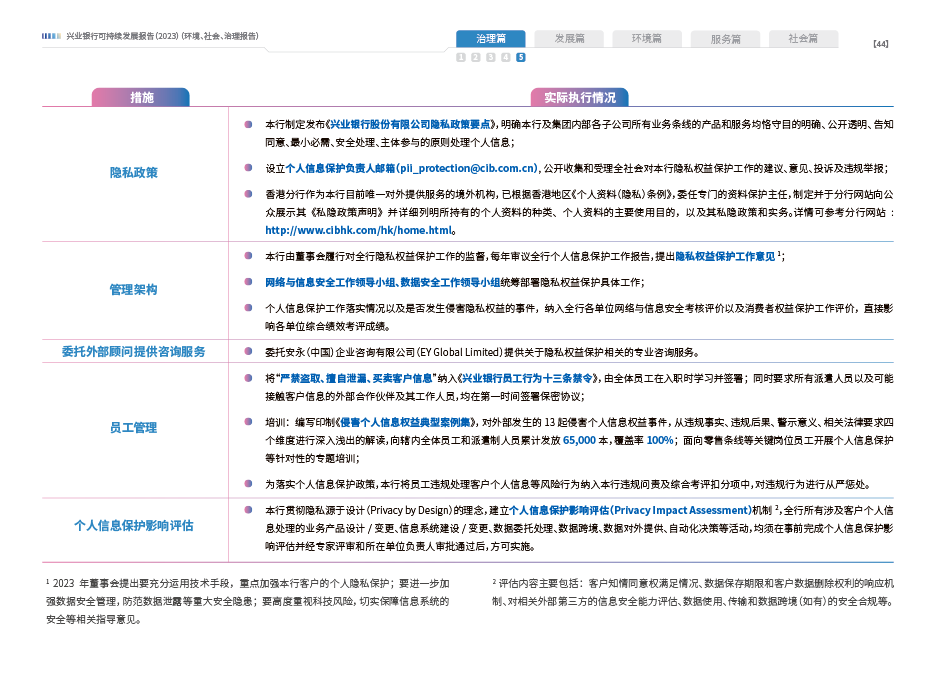Image resolution: width=936 pixels, height=681 pixels.
Task: Open section page 4 indicator
Action: [506, 57]
